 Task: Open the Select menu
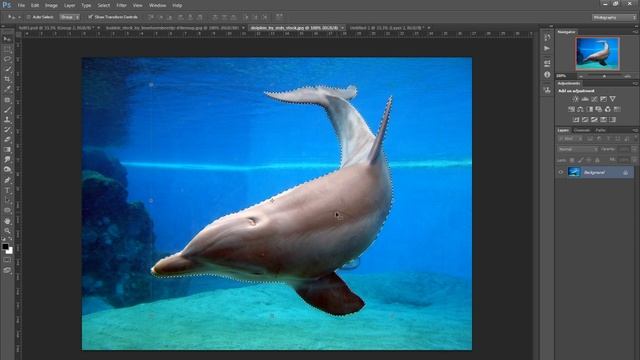point(103,5)
